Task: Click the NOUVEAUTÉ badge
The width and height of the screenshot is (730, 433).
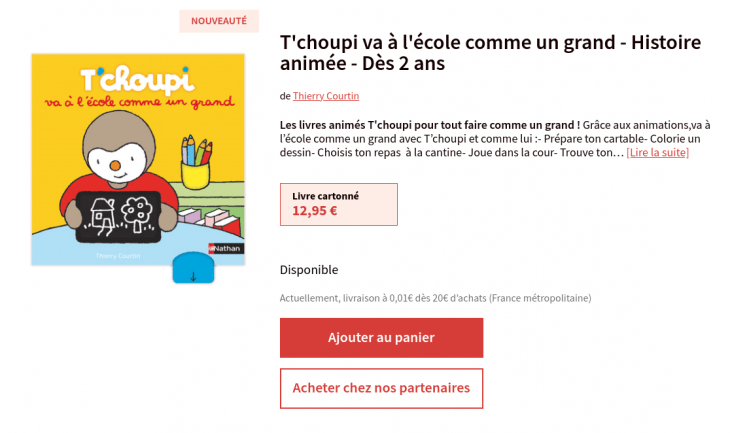Action: [x=219, y=21]
